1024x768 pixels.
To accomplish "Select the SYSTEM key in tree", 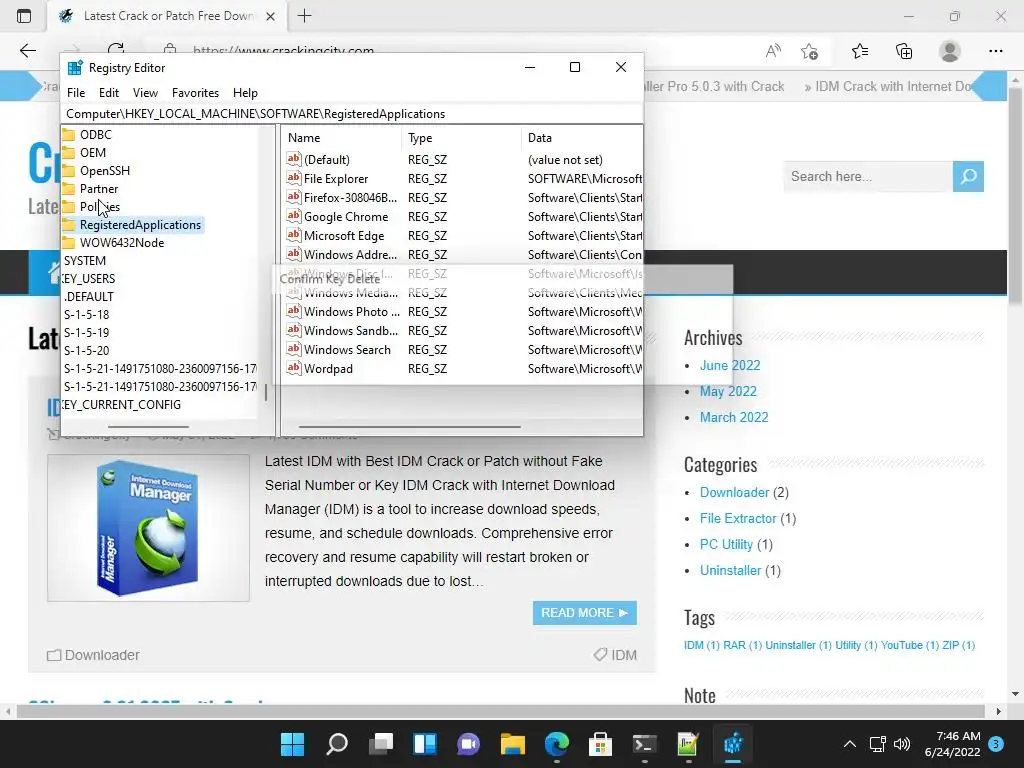I will [84, 261].
